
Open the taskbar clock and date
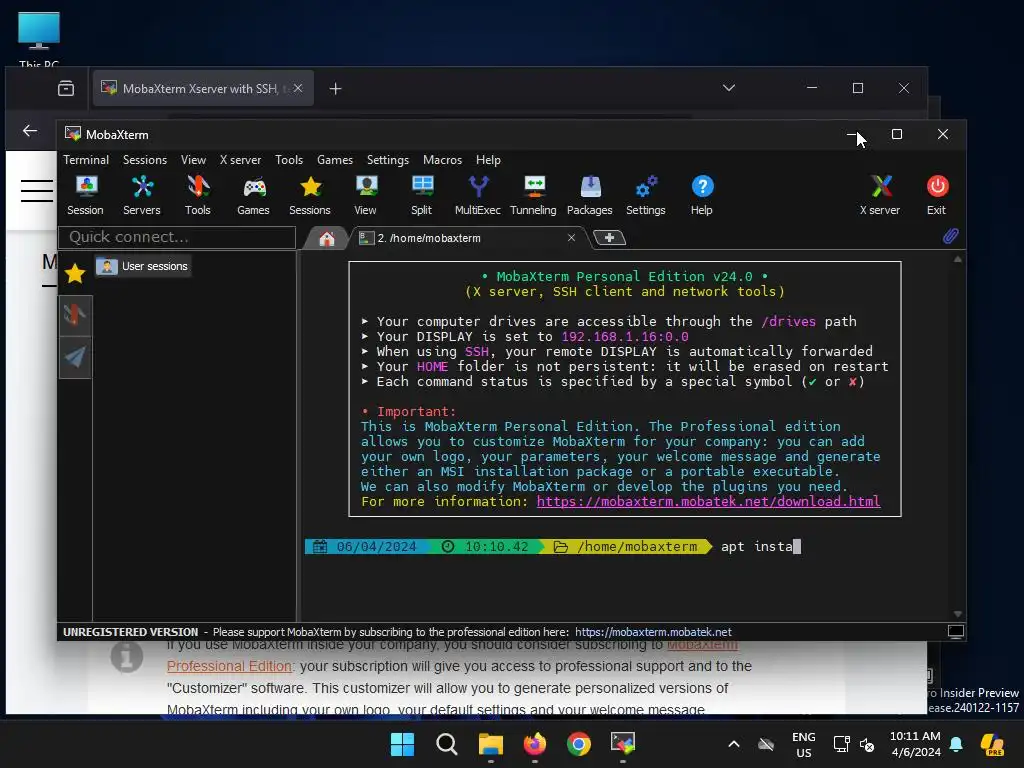click(916, 744)
